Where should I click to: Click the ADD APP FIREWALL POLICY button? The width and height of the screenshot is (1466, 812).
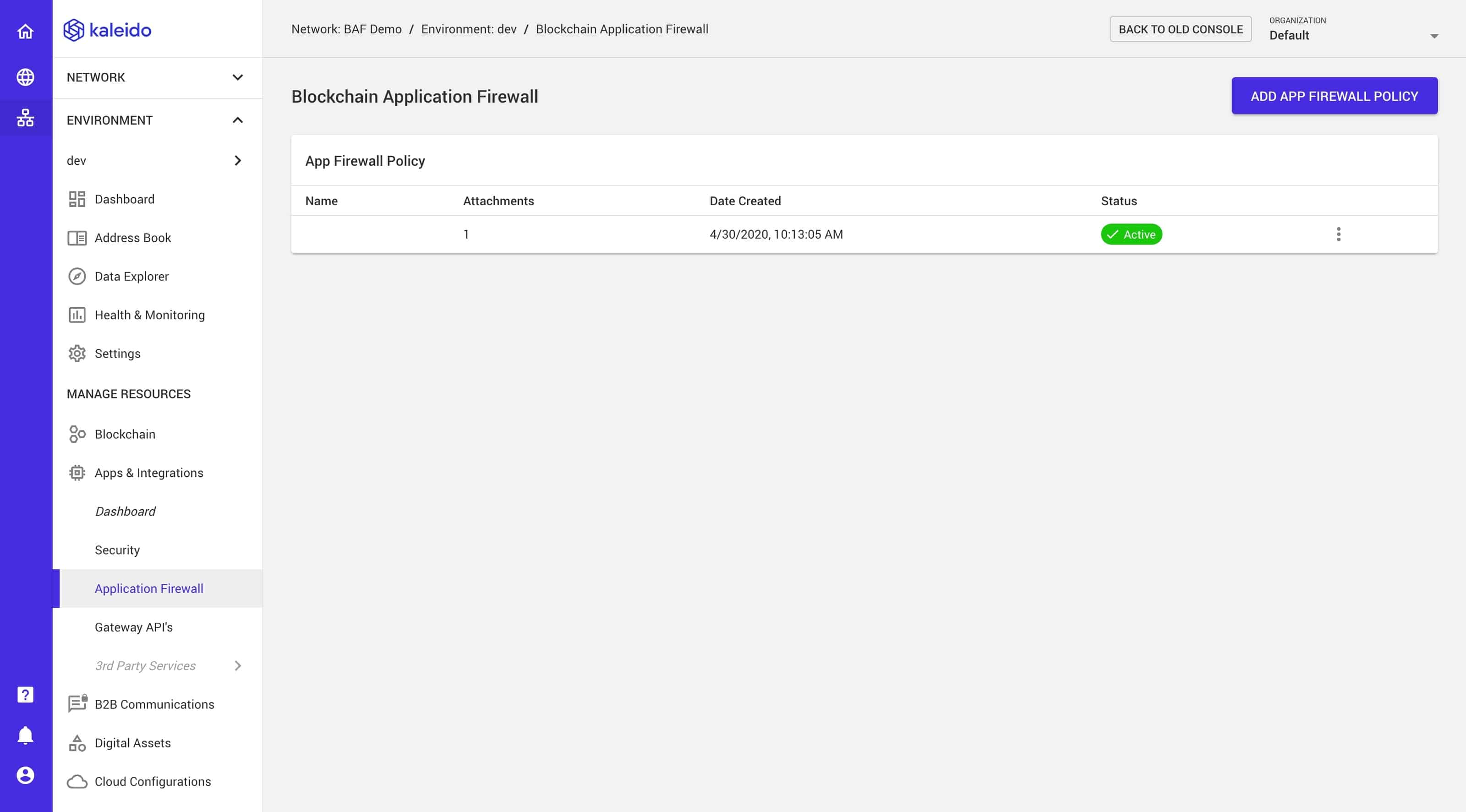1334,96
